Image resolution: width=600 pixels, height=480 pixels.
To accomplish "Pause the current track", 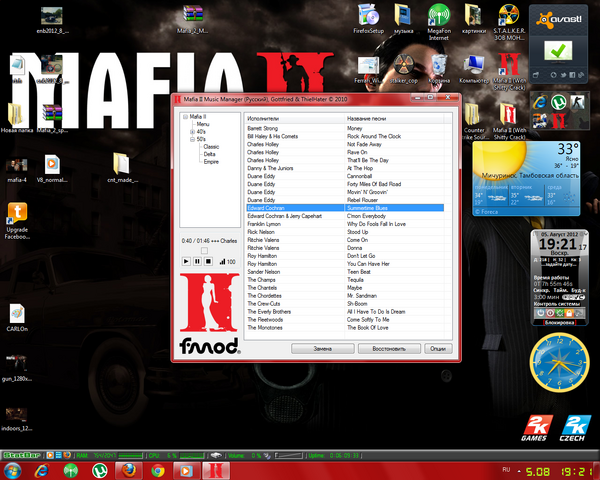I will (x=197, y=261).
